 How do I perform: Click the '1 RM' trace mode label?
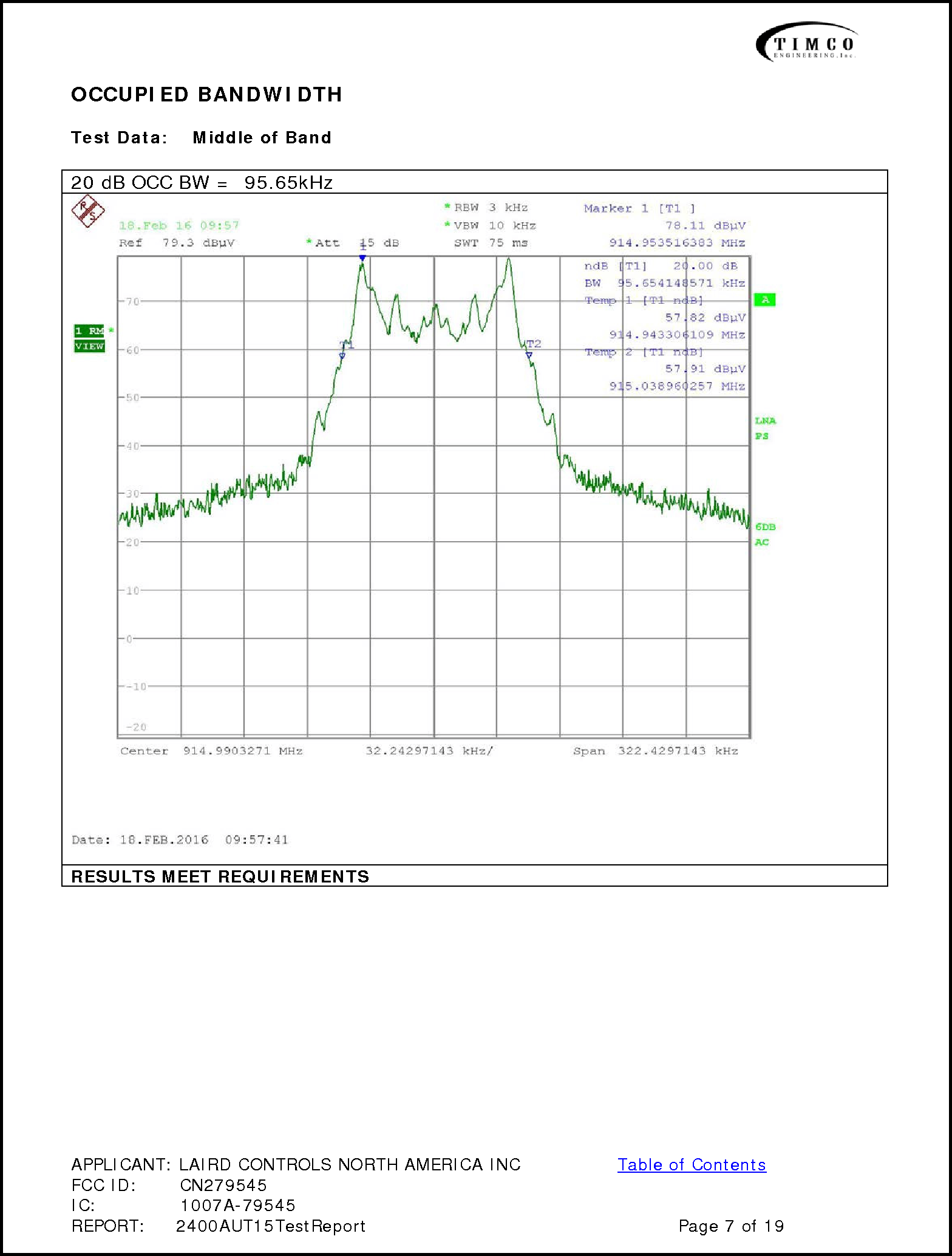point(89,330)
